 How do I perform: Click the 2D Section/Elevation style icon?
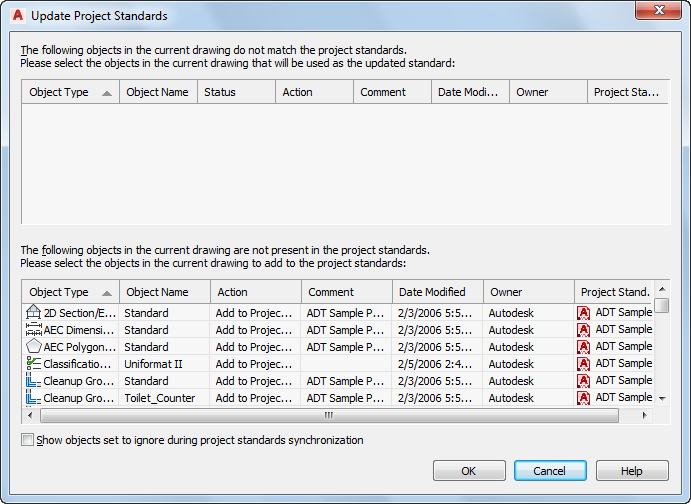34,313
